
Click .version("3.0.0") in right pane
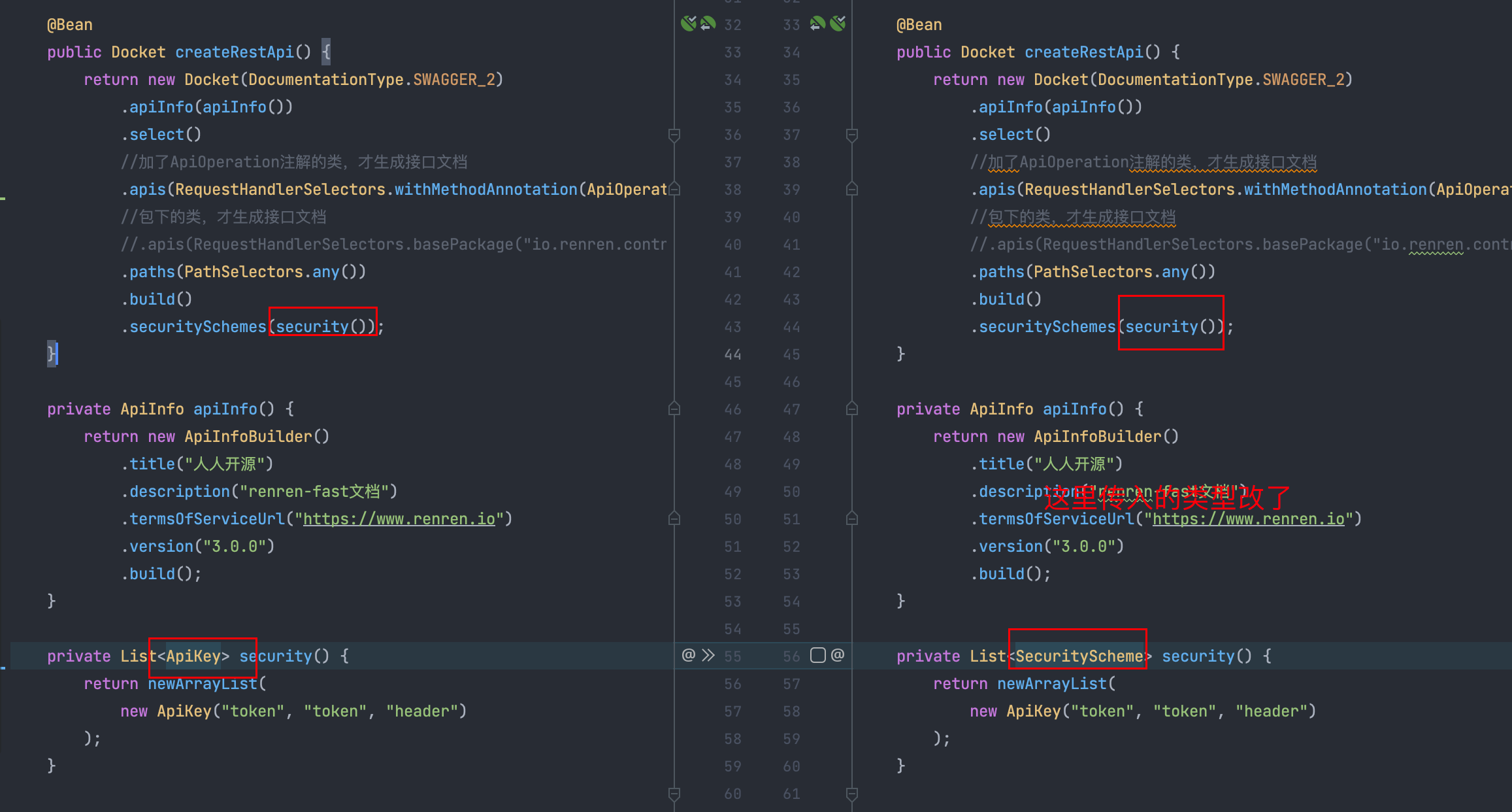[1047, 547]
